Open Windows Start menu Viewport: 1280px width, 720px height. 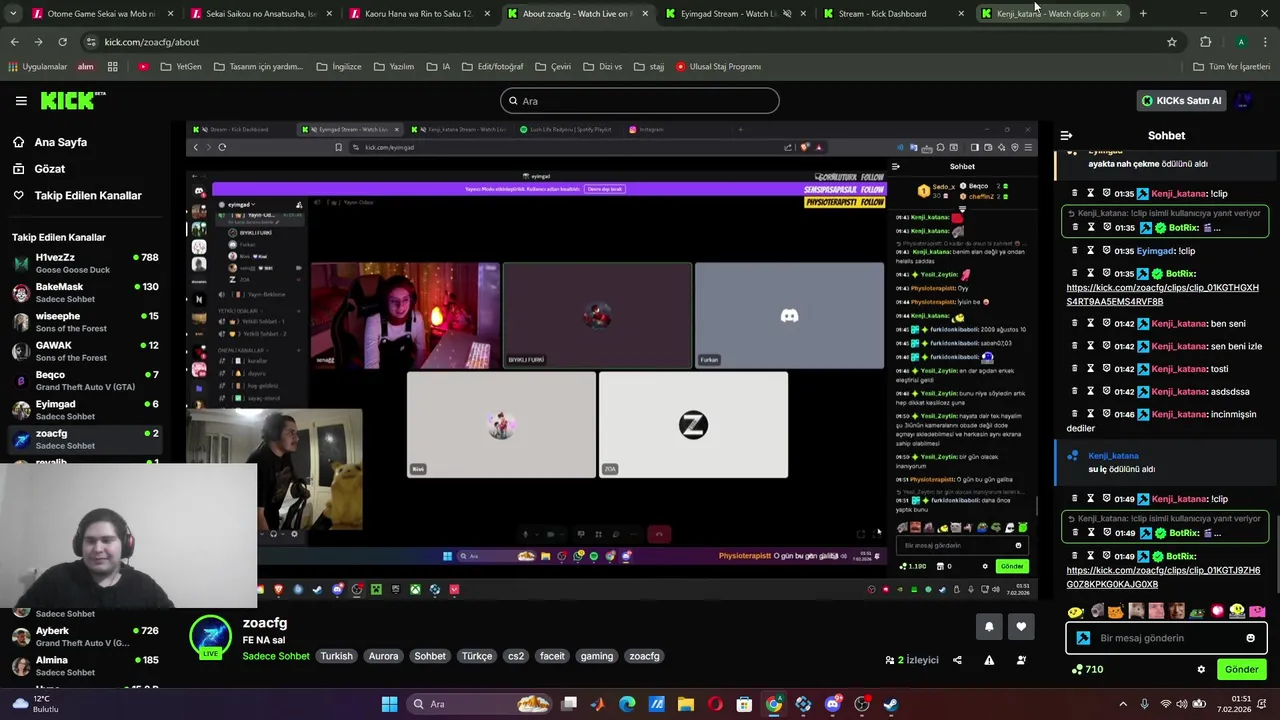[389, 704]
